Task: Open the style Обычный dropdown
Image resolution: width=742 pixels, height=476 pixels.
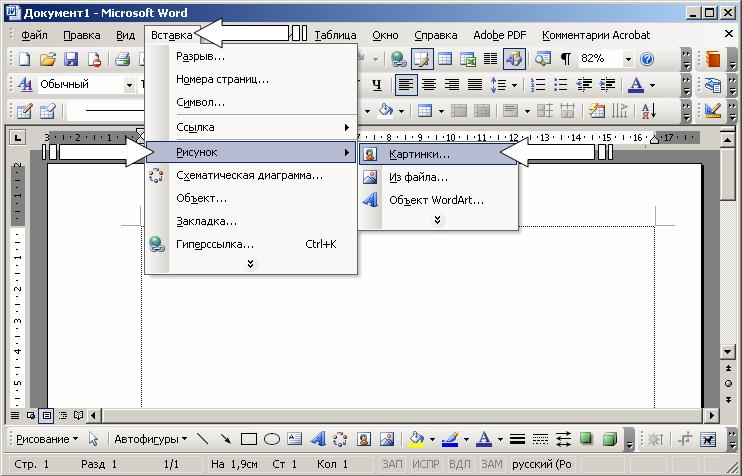Action: coord(129,85)
